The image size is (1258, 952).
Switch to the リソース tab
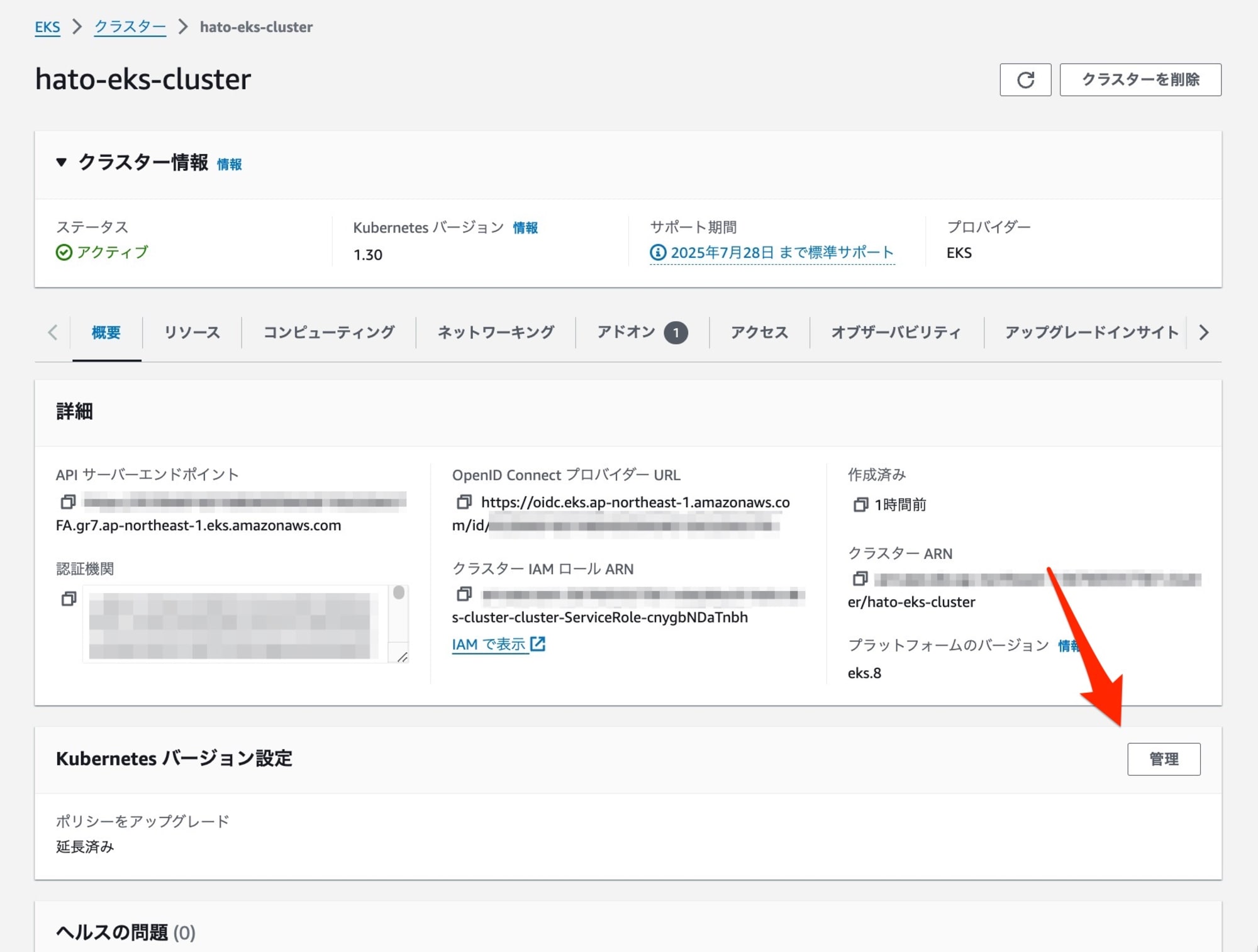pyautogui.click(x=192, y=333)
